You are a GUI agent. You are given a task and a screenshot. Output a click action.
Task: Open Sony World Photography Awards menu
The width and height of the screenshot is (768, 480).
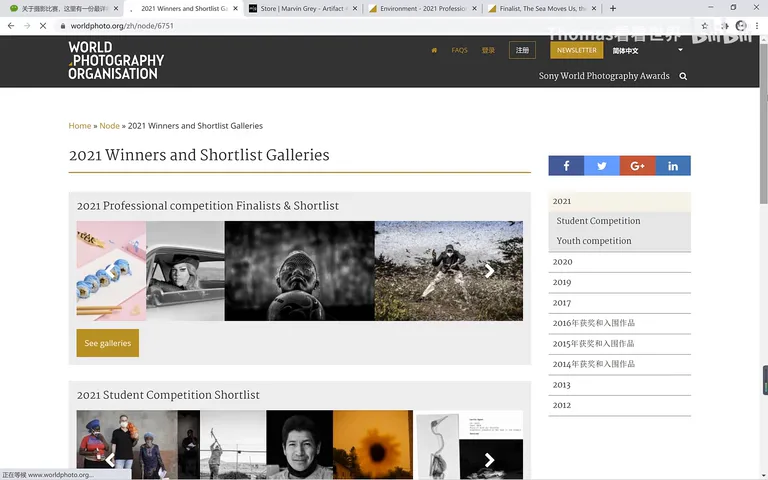pos(604,76)
